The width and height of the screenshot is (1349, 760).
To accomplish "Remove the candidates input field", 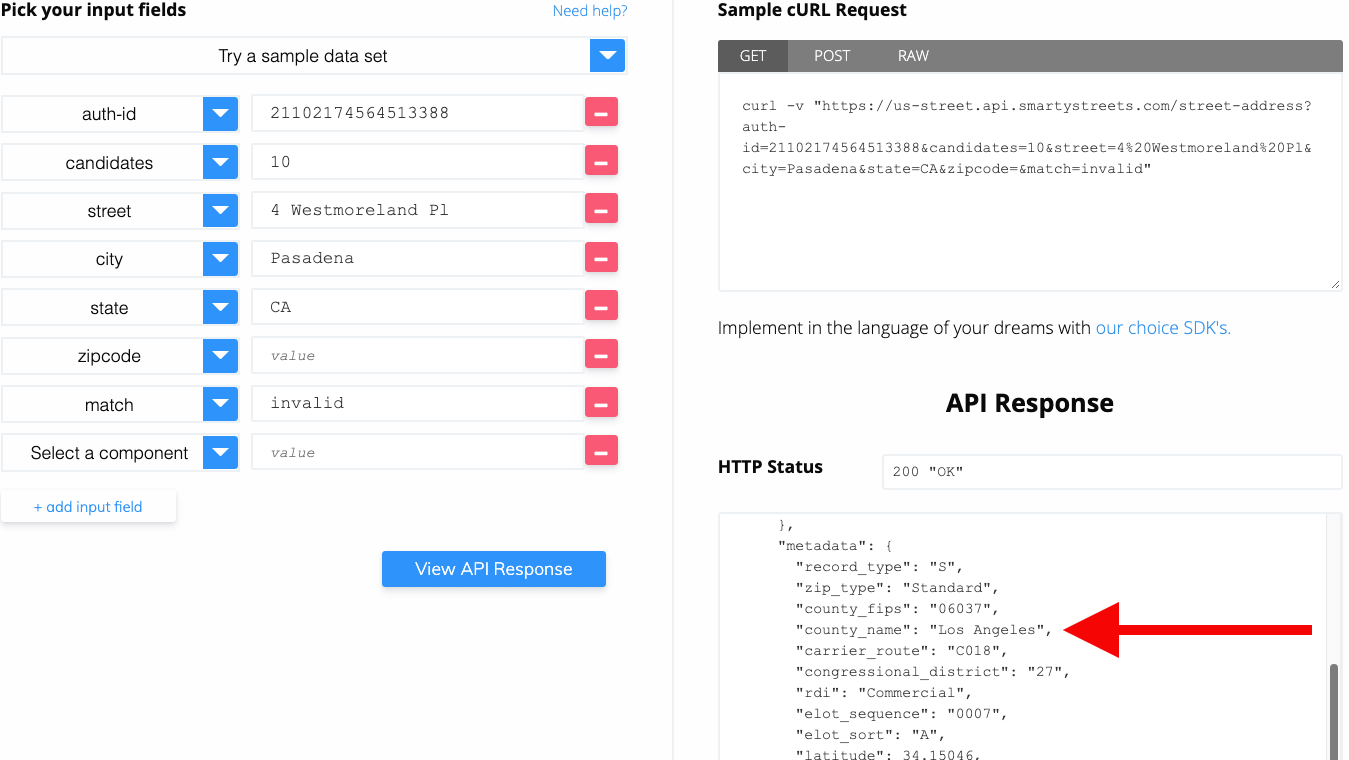I will (603, 161).
